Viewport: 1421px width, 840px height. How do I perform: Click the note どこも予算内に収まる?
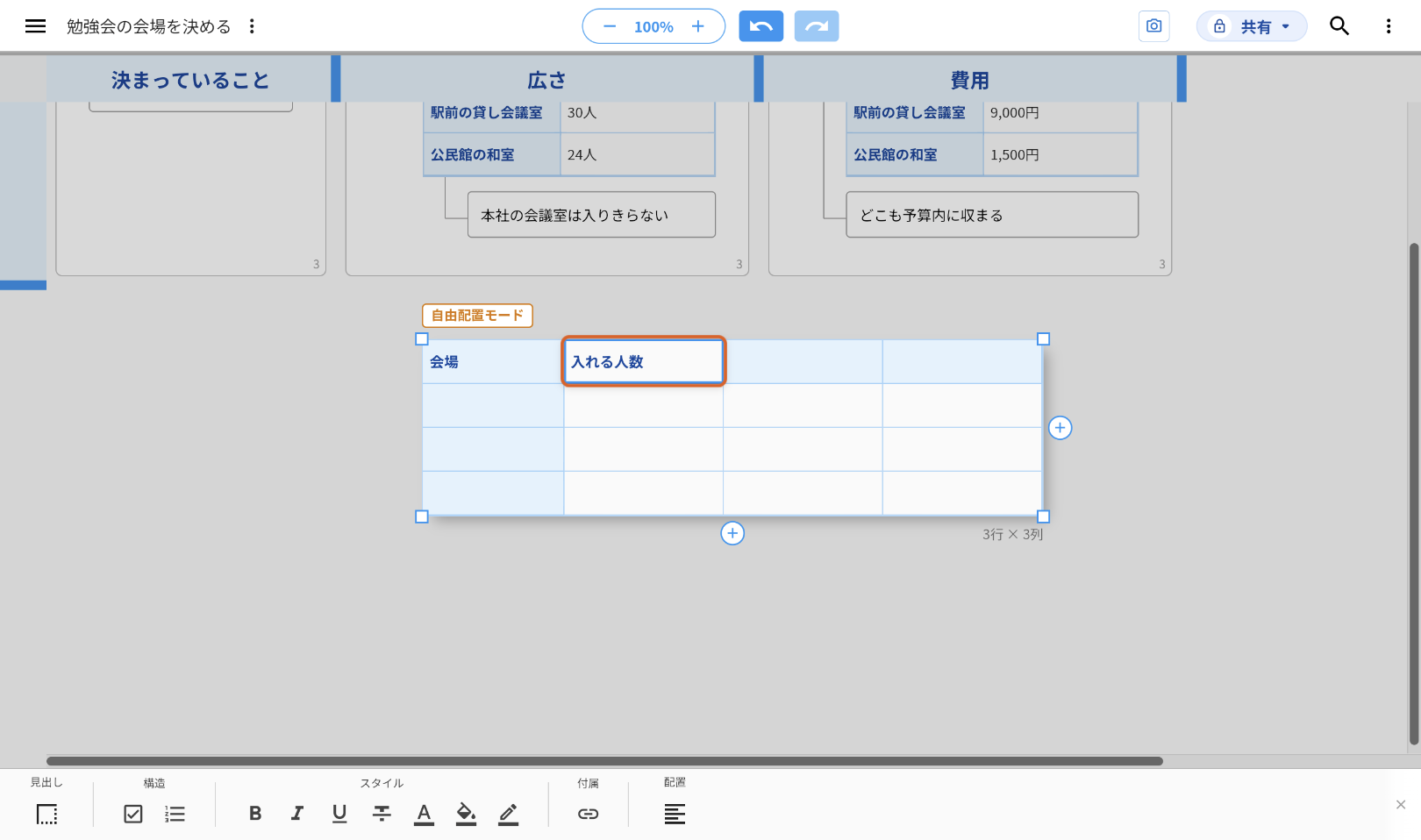tap(992, 215)
